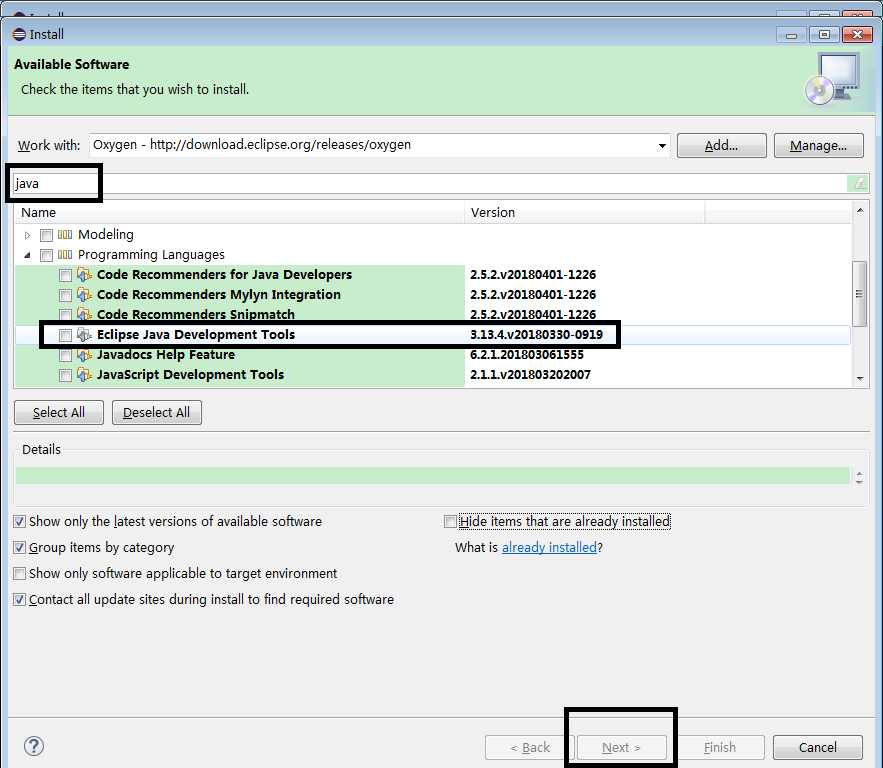Click the Eclipse logo in the title bar
This screenshot has width=883, height=768.
point(17,33)
